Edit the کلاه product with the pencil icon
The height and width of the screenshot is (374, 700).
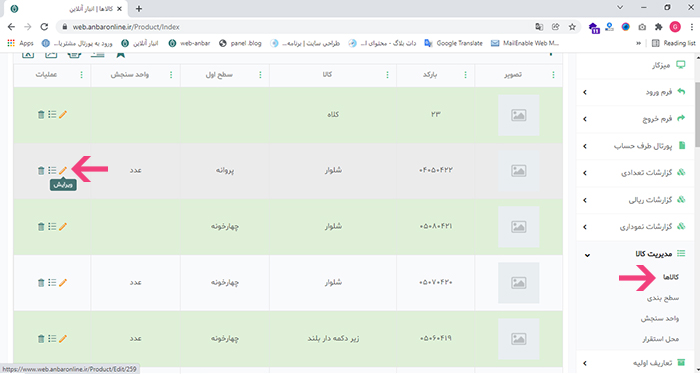click(63, 115)
